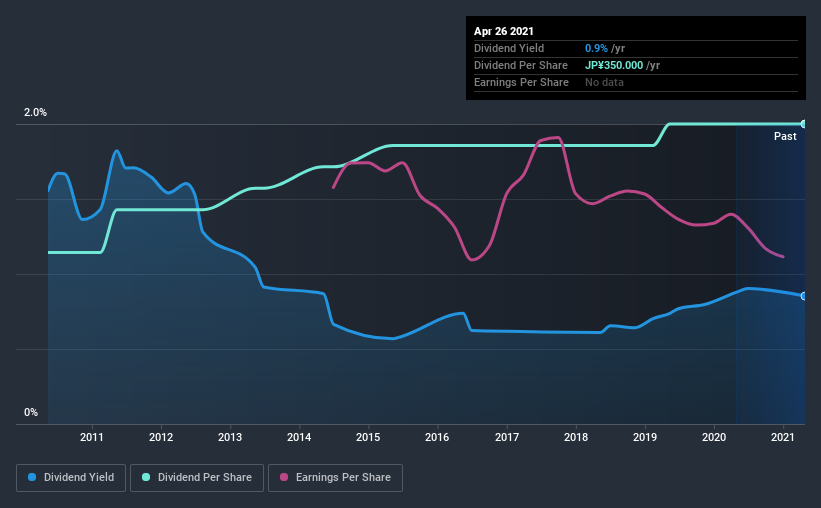This screenshot has height=508, width=821.
Task: Click the pink Earnings Per Share legend dot
Action: click(284, 477)
